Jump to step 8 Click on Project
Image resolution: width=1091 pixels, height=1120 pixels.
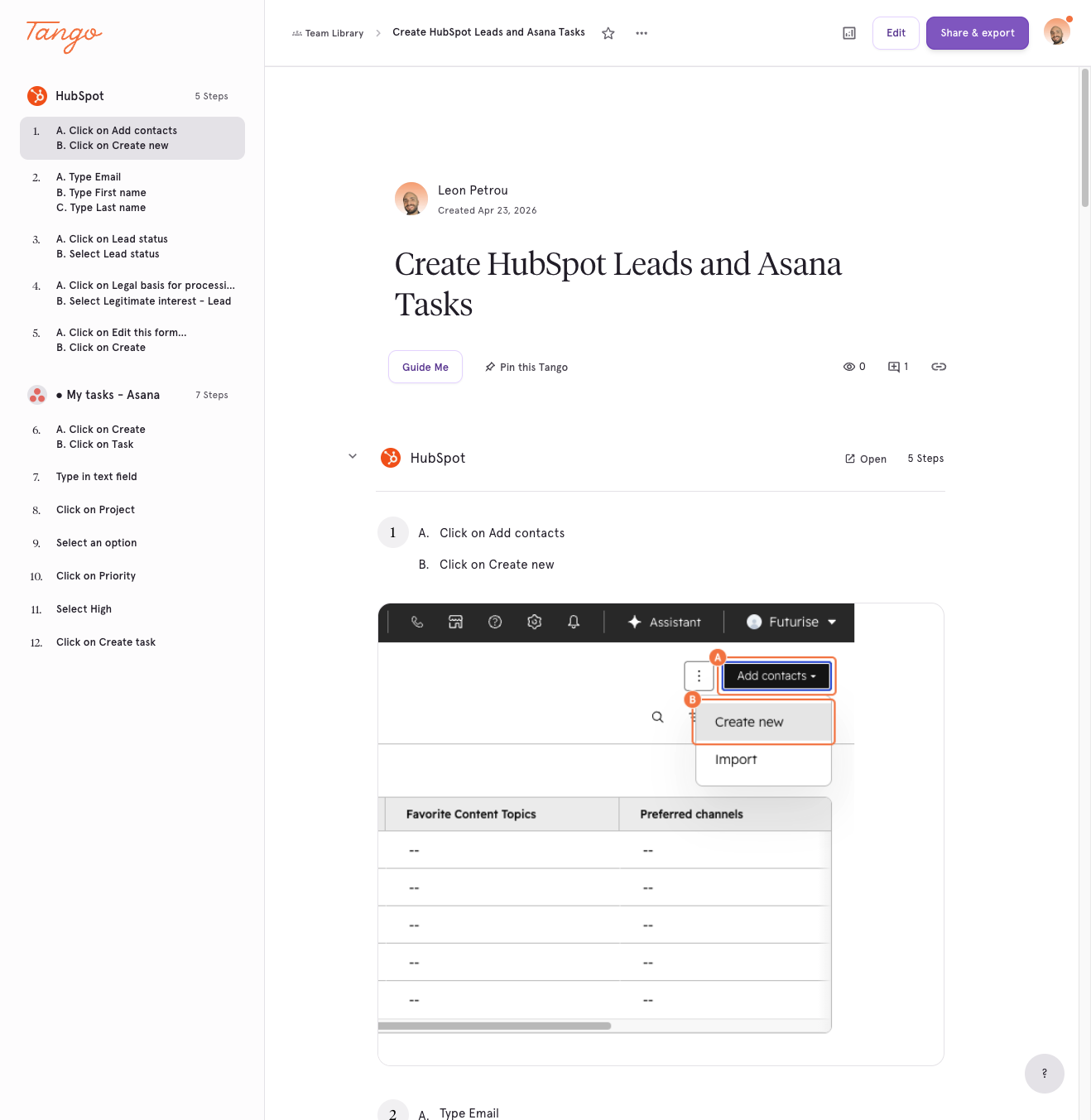click(x=132, y=510)
